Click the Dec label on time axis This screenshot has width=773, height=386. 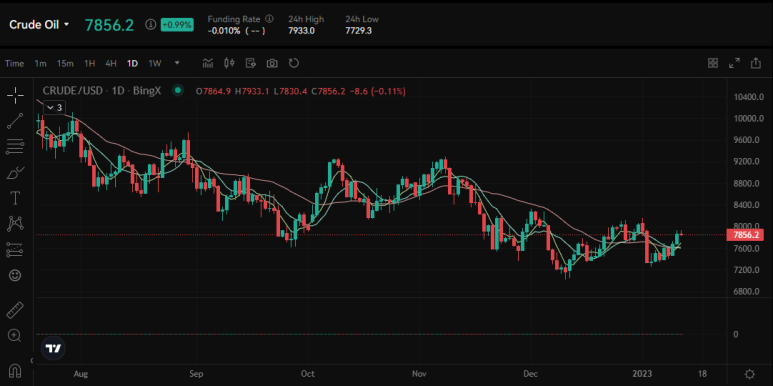(531, 373)
